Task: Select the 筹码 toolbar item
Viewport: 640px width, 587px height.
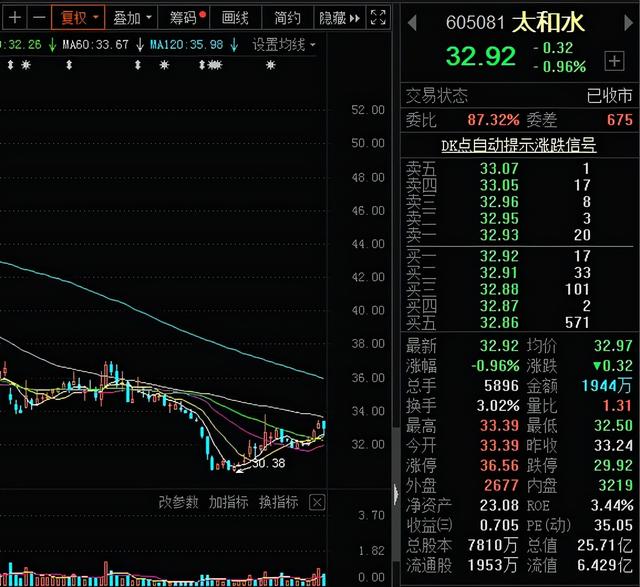Action: click(184, 18)
